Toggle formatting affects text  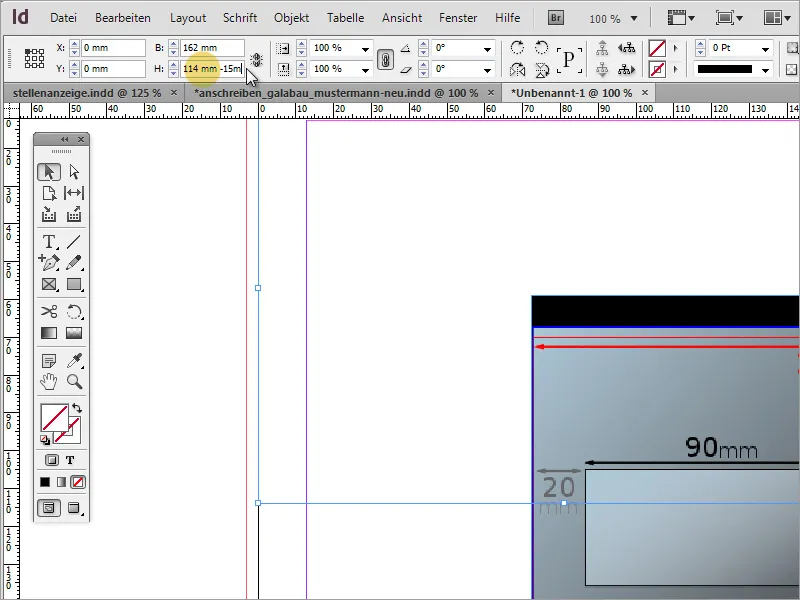click(x=70, y=460)
